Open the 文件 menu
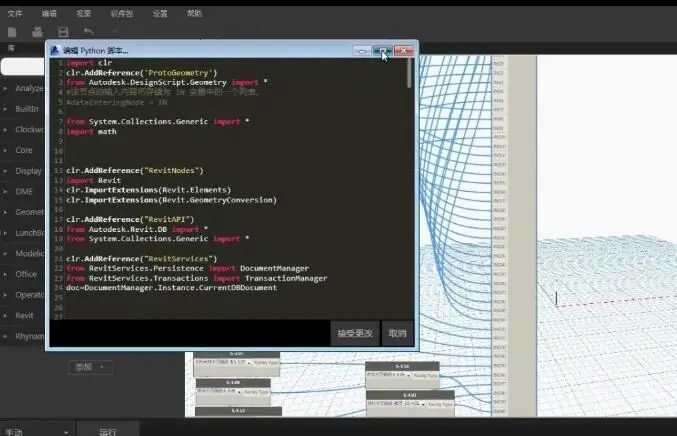 point(15,14)
